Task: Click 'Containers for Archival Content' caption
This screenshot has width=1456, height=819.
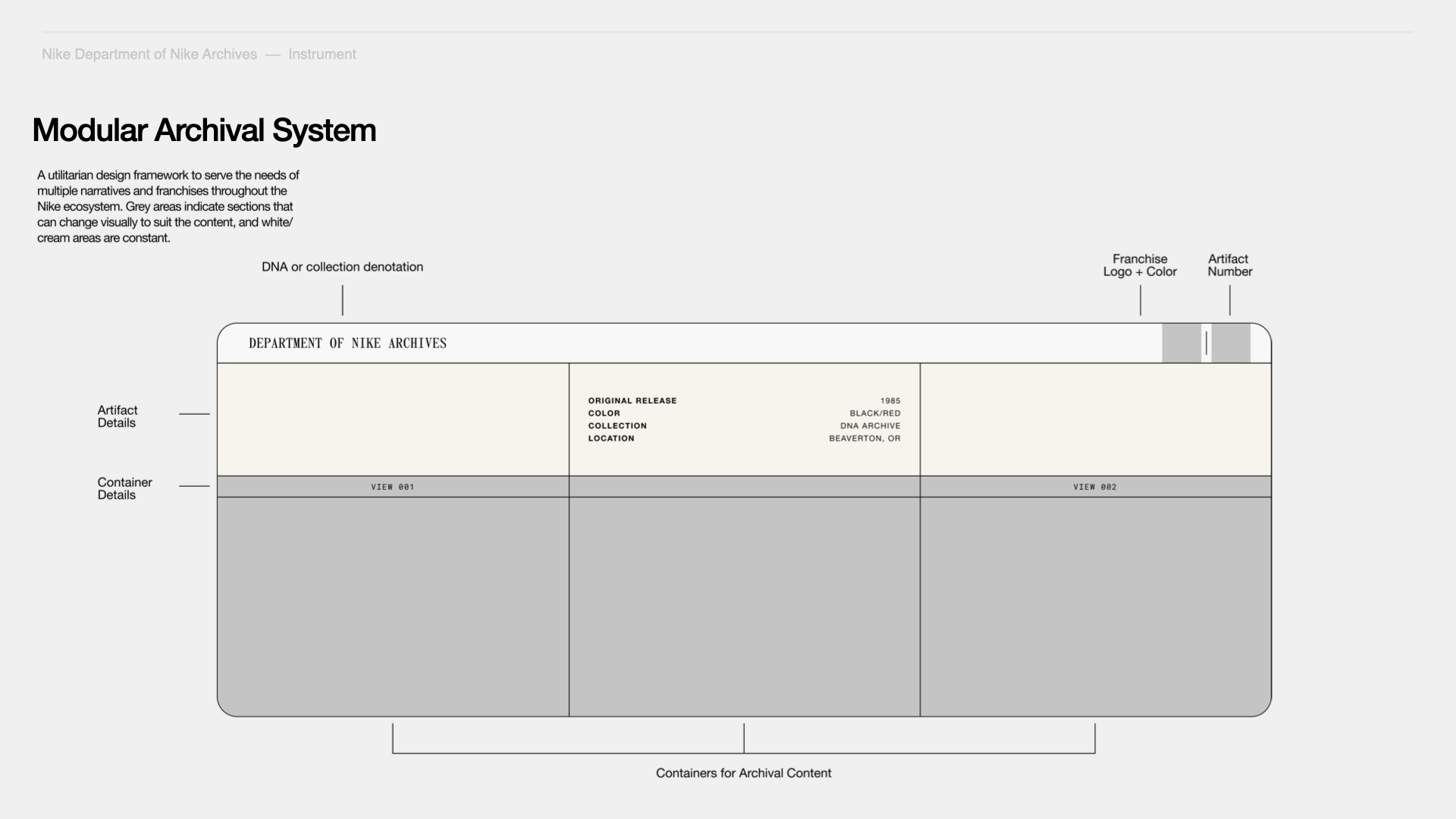Action: 743,773
